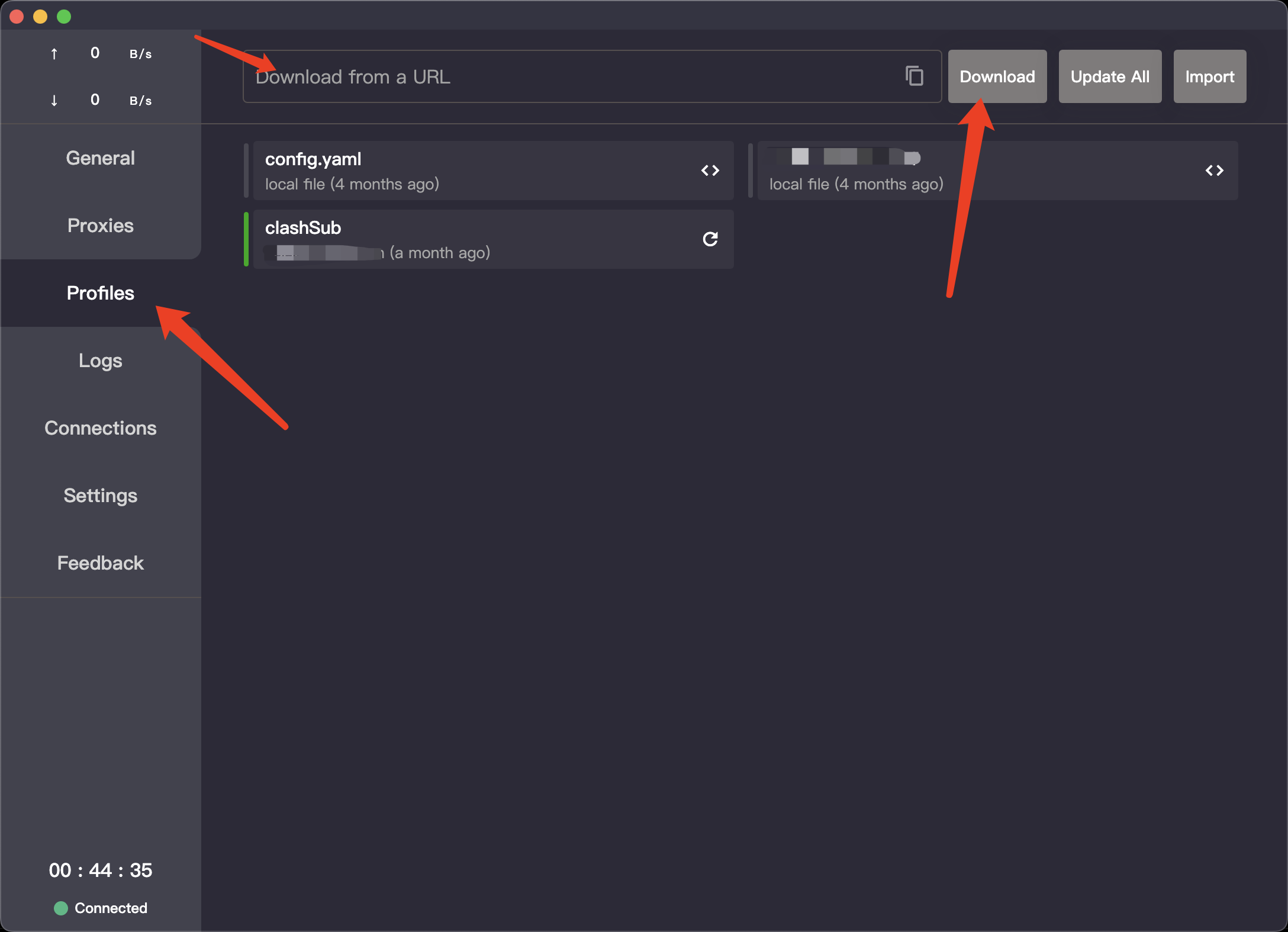Select the config.yaml profile card
The image size is (1288, 932).
click(x=494, y=171)
